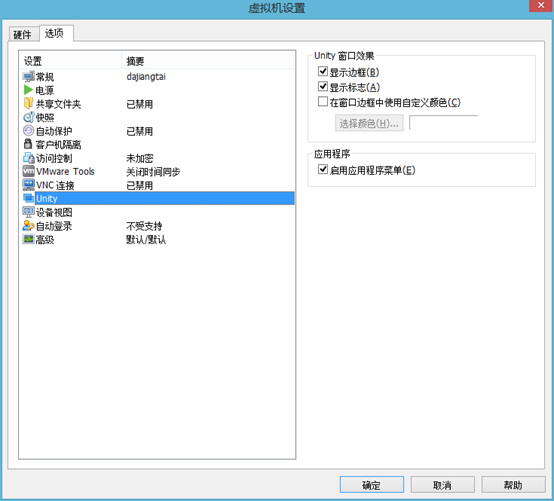Select the VNC 连接 row label
Image resolution: width=554 pixels, height=501 pixels.
pyautogui.click(x=55, y=185)
